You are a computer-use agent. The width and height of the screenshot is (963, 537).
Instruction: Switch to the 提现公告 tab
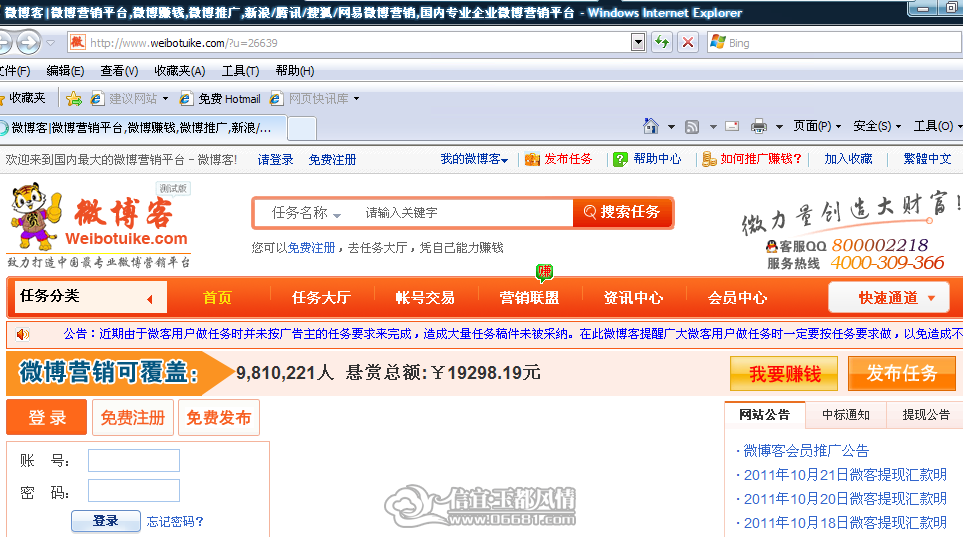click(926, 415)
